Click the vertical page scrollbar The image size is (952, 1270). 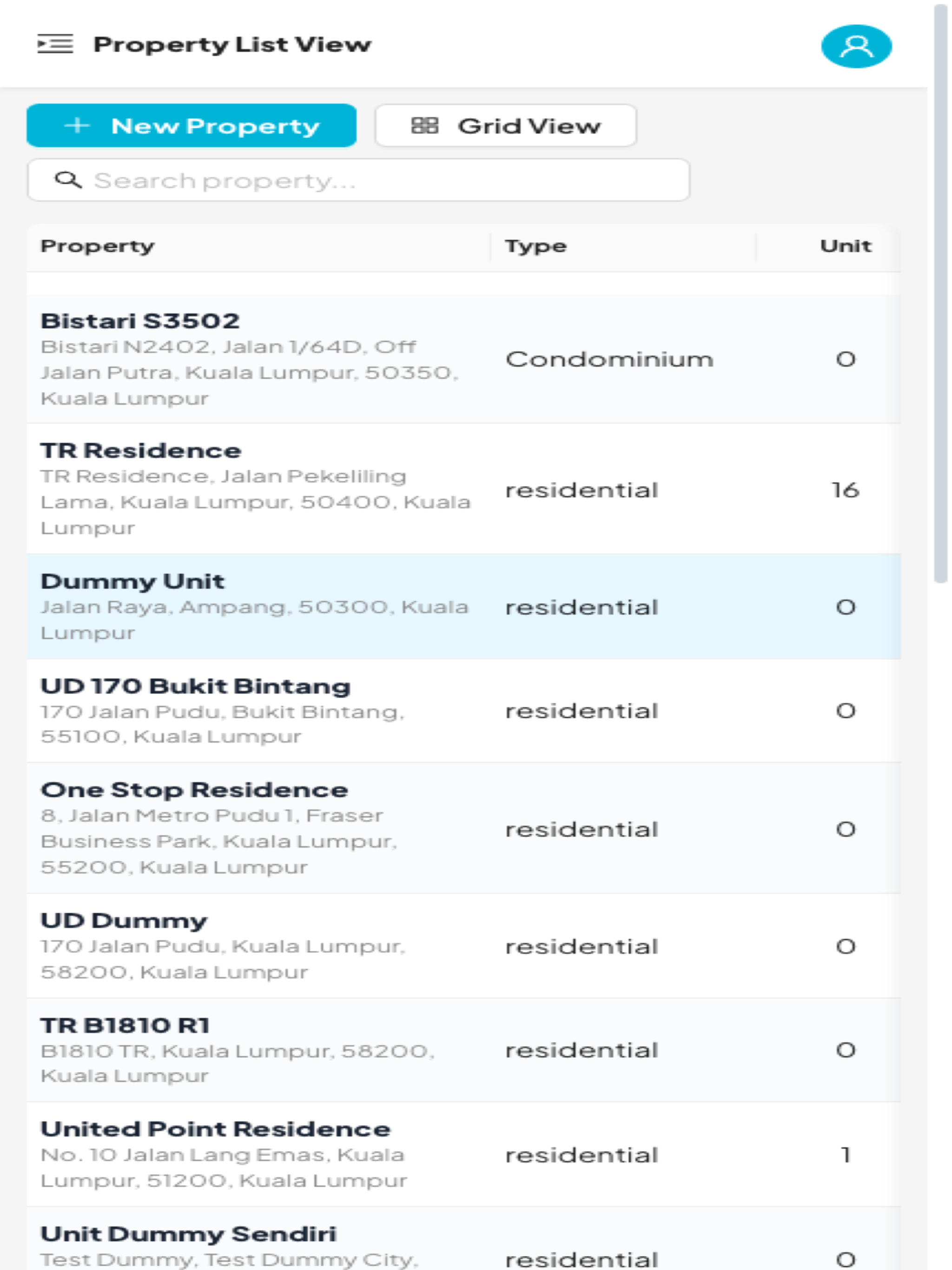(x=940, y=294)
